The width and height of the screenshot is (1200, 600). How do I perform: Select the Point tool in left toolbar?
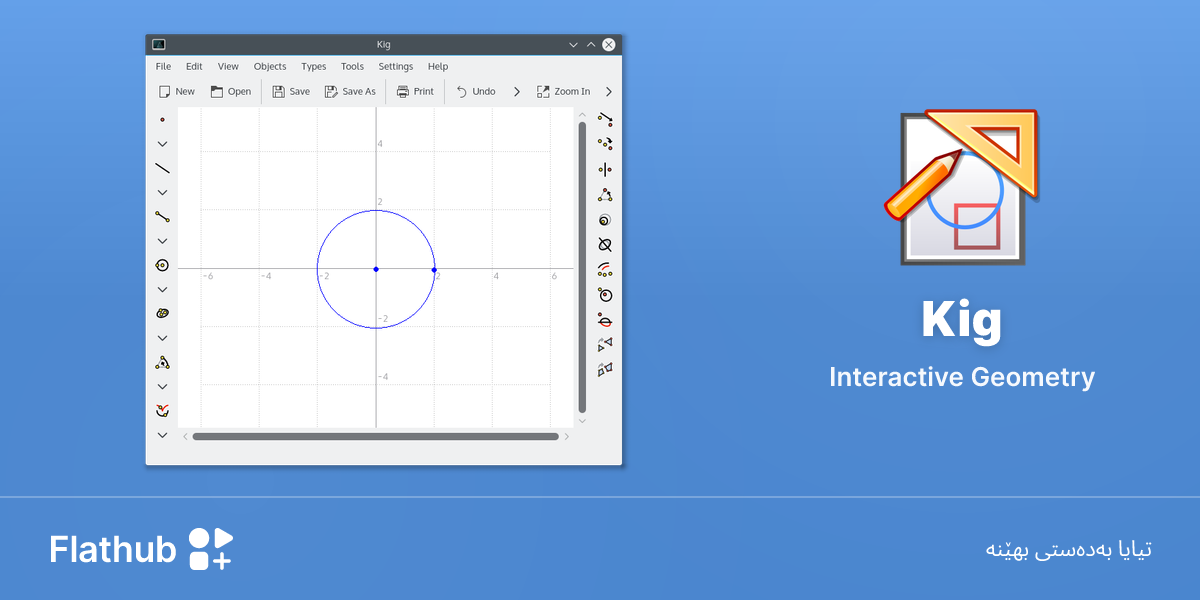click(x=162, y=119)
